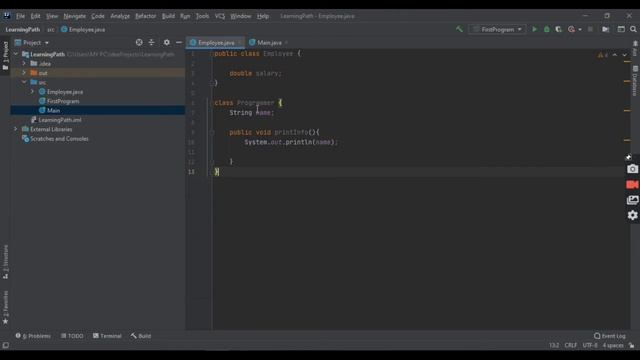Collapse the src folder
The width and height of the screenshot is (640, 360).
[24, 82]
